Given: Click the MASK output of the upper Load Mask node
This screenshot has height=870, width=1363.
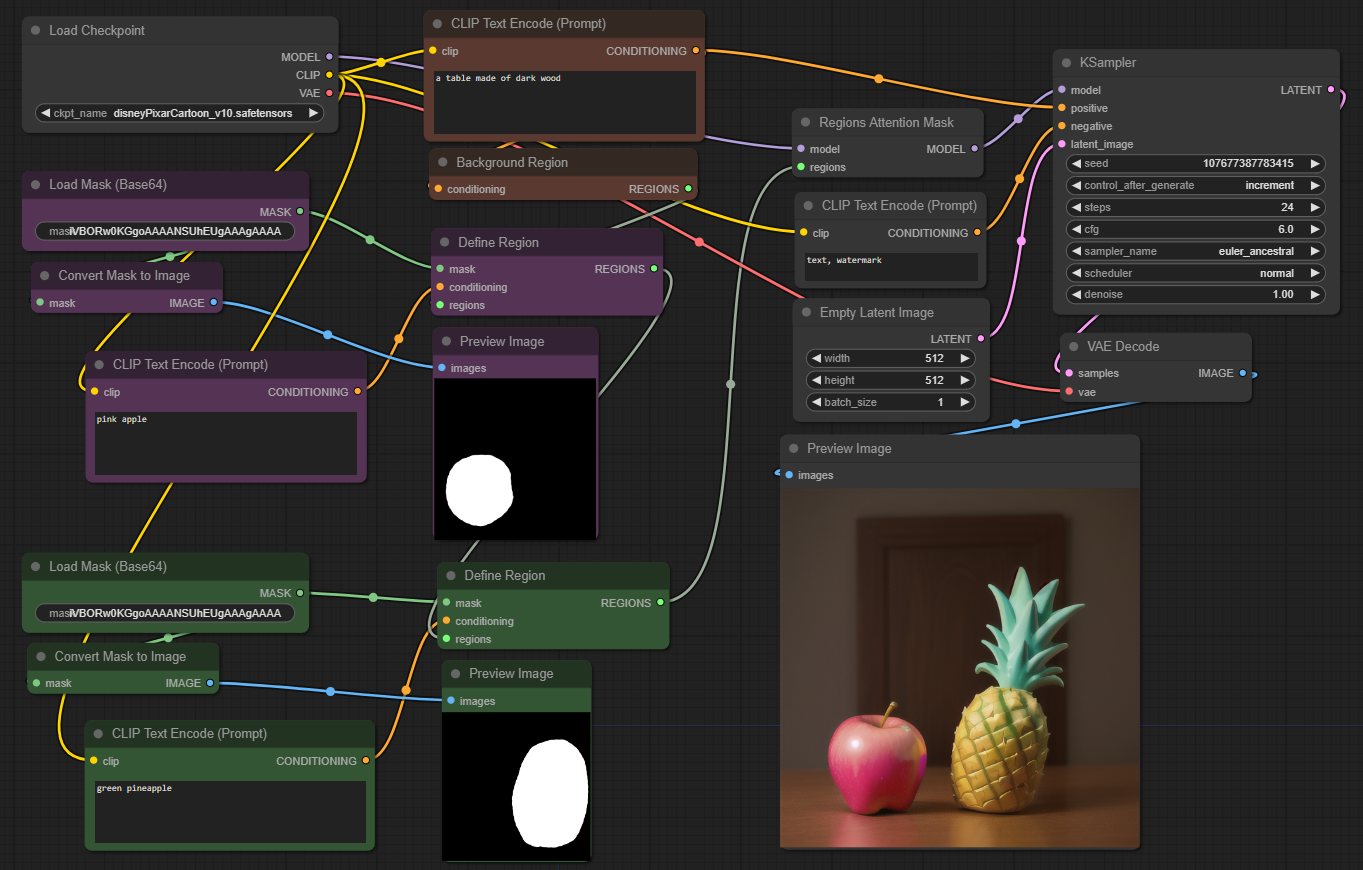Looking at the screenshot, I should click(x=301, y=212).
